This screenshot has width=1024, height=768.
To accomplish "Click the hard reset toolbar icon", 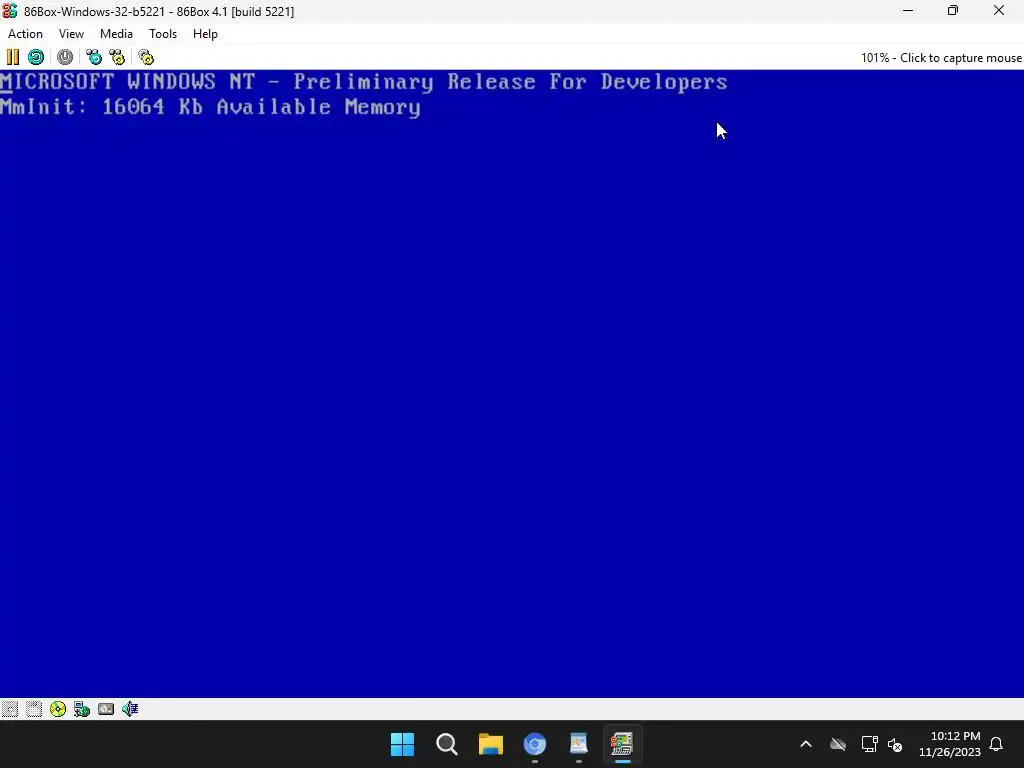I will (36, 57).
